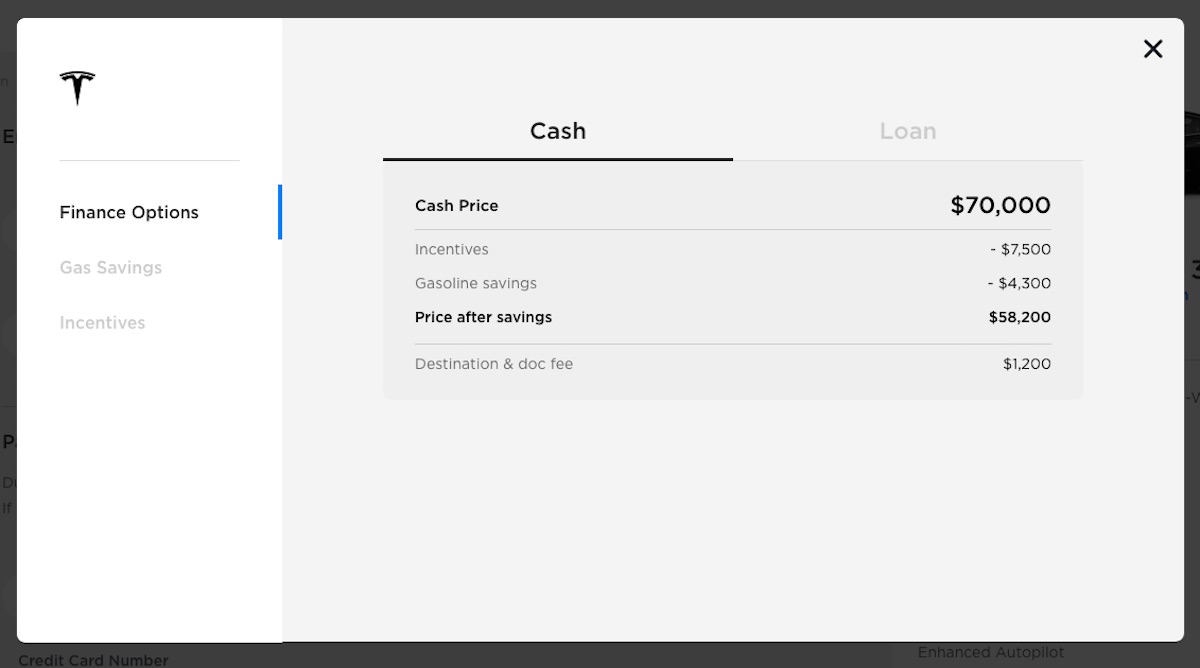Click the - $7,500 incentives value

pos(1020,249)
